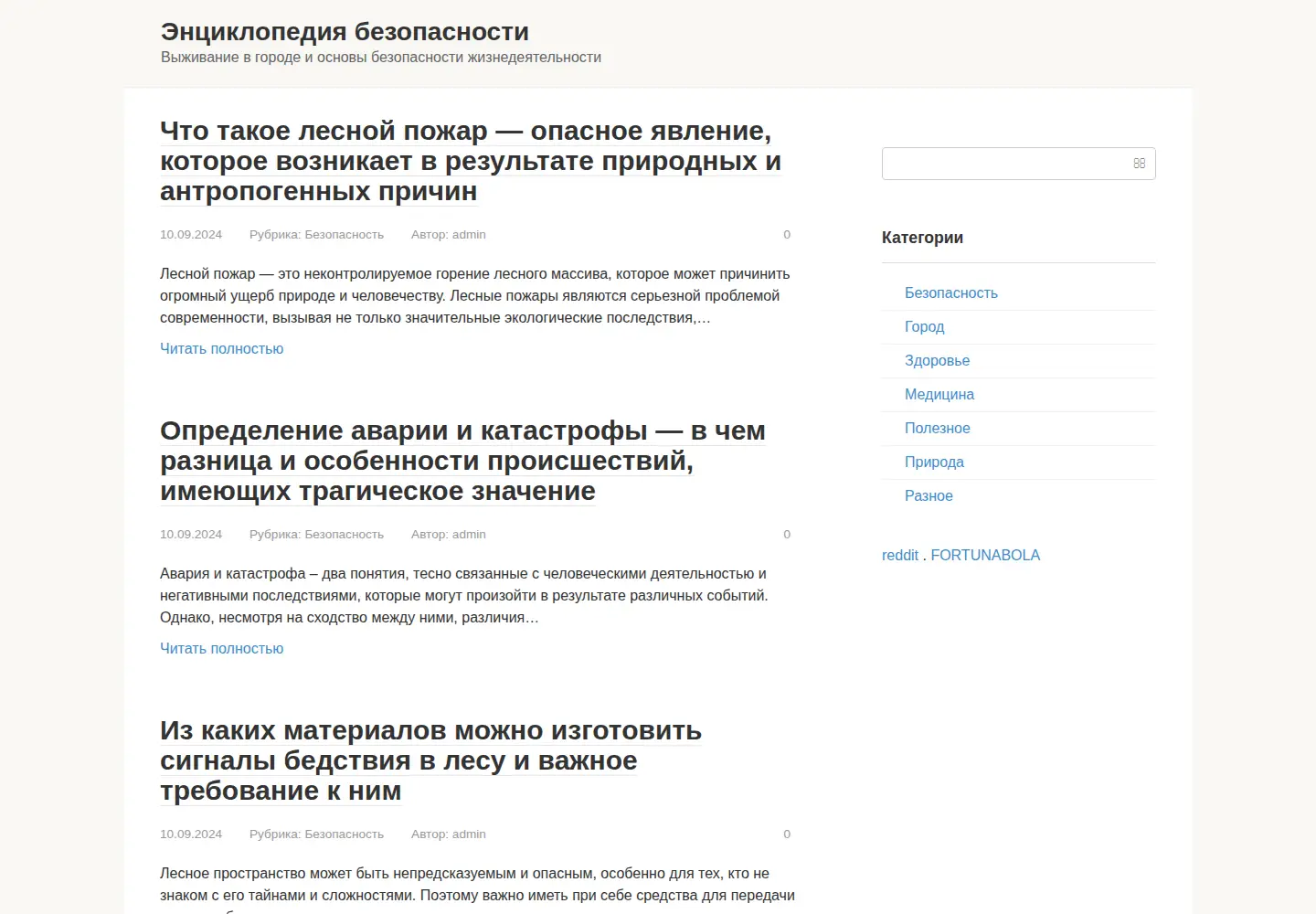
Task: Click date 10.09.2024 on сигналы бедствия post
Action: pos(191,834)
